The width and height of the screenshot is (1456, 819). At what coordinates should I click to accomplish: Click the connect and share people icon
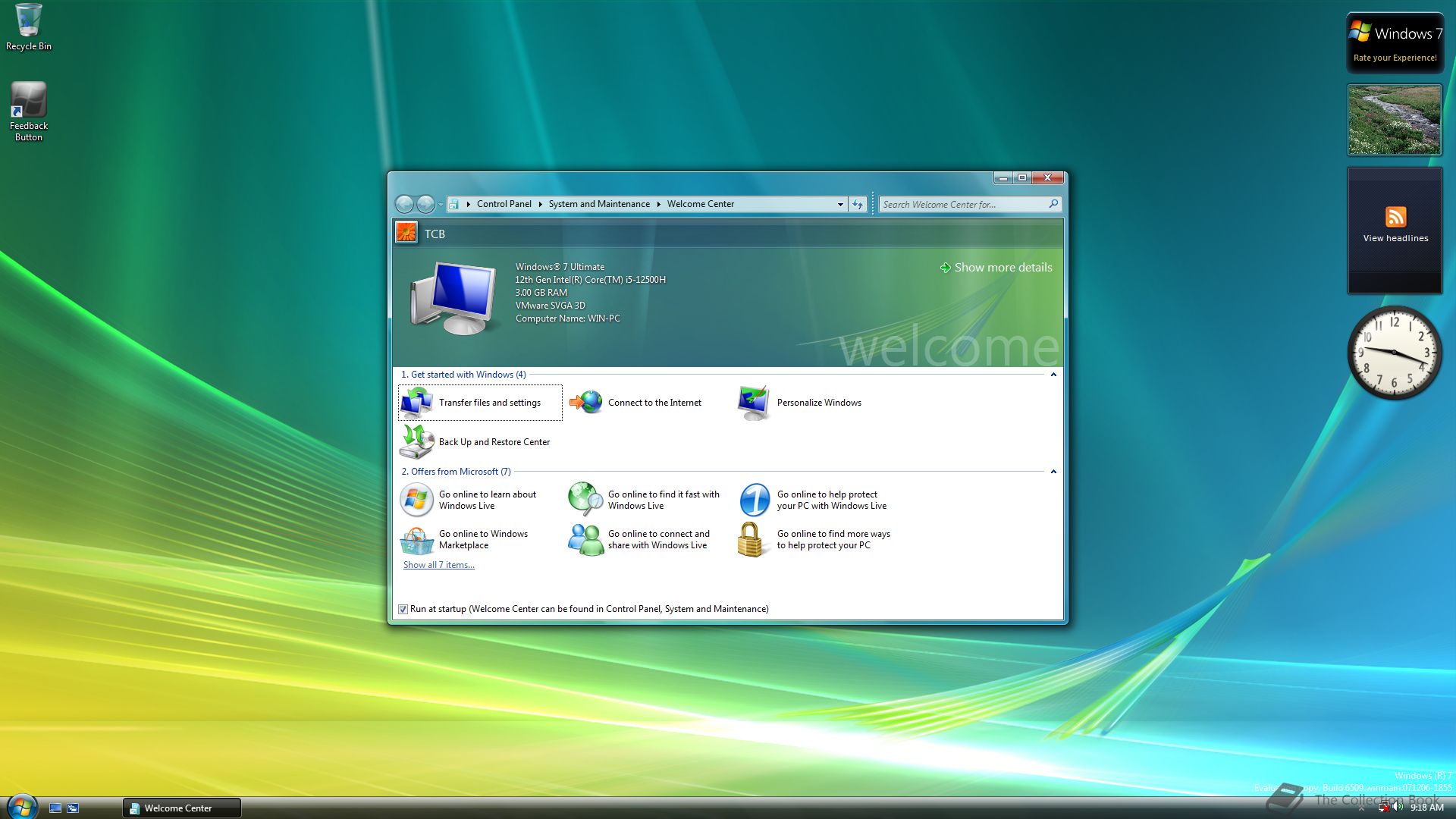point(585,539)
